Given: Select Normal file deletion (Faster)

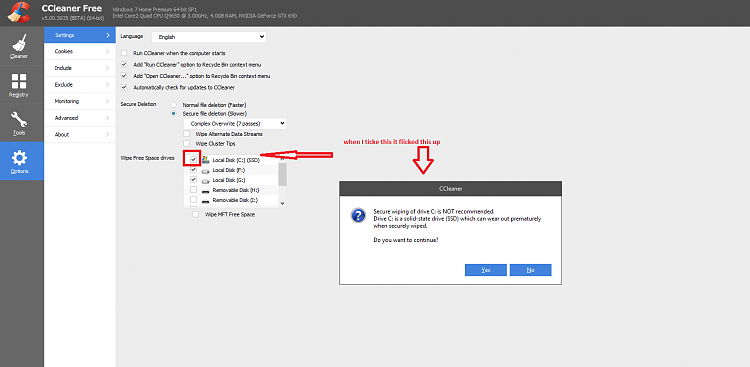Looking at the screenshot, I should pos(174,104).
